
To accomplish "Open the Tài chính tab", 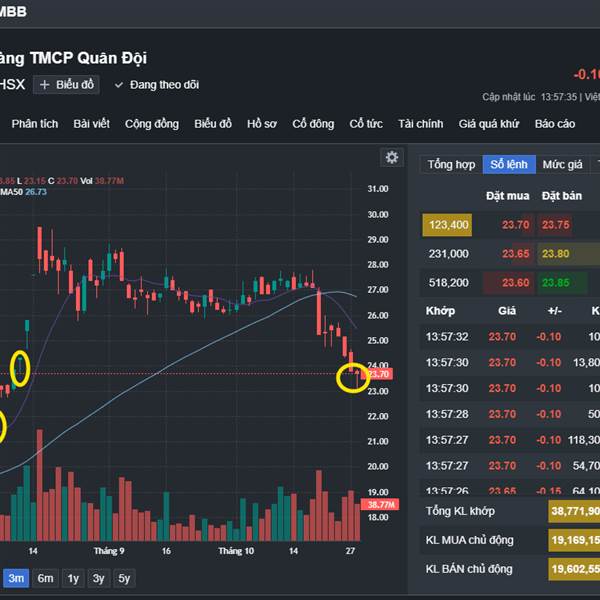I will point(420,124).
